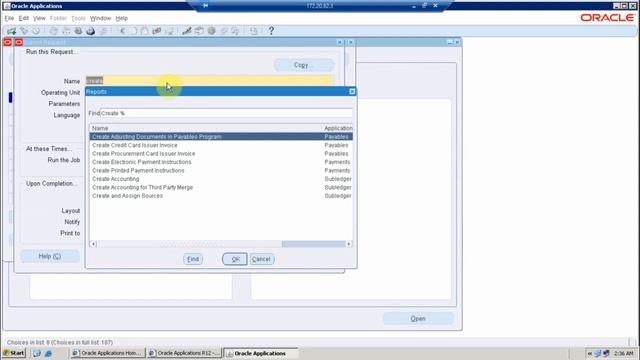
Task: Select Create and Assign Sources
Action: (x=221, y=196)
